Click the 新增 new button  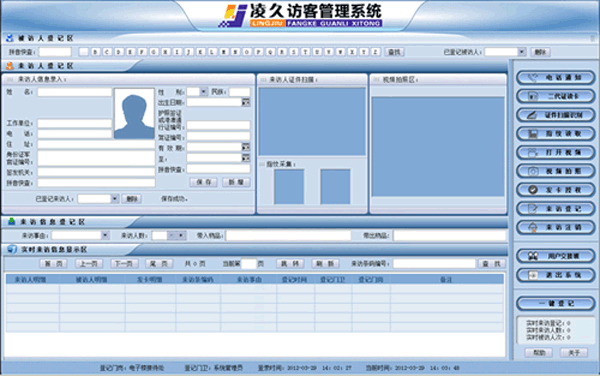click(x=236, y=182)
